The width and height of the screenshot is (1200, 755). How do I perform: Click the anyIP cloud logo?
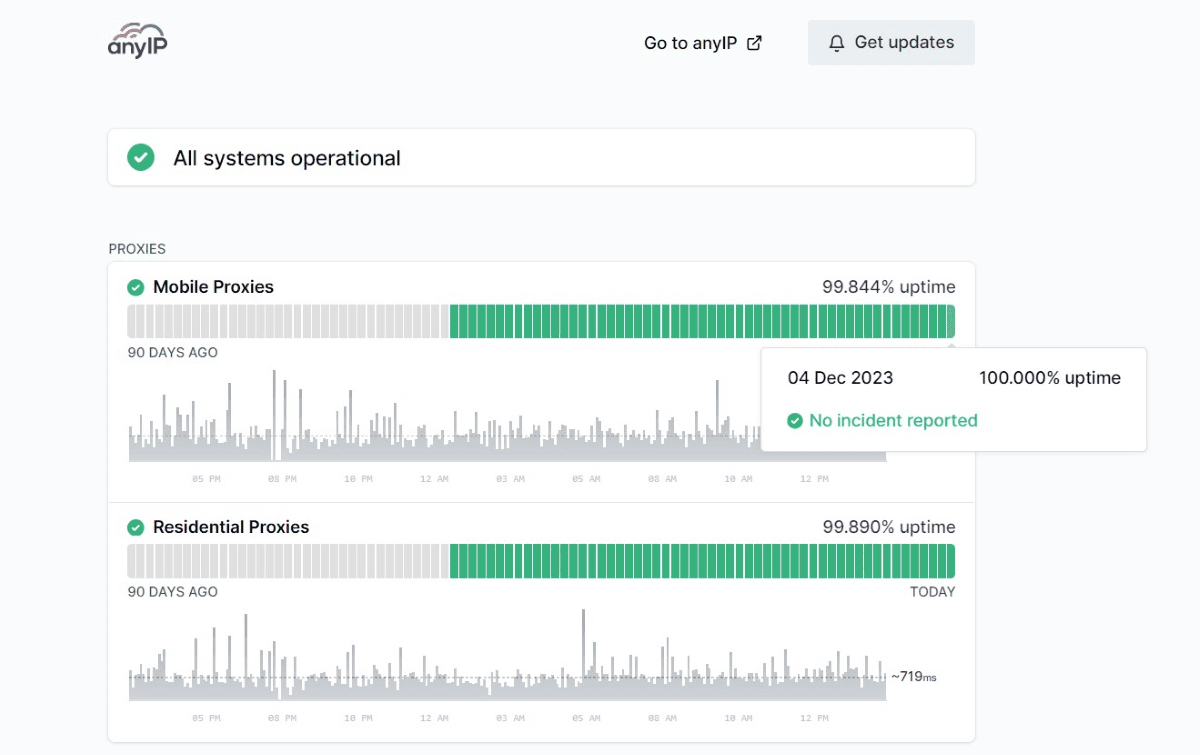137,41
